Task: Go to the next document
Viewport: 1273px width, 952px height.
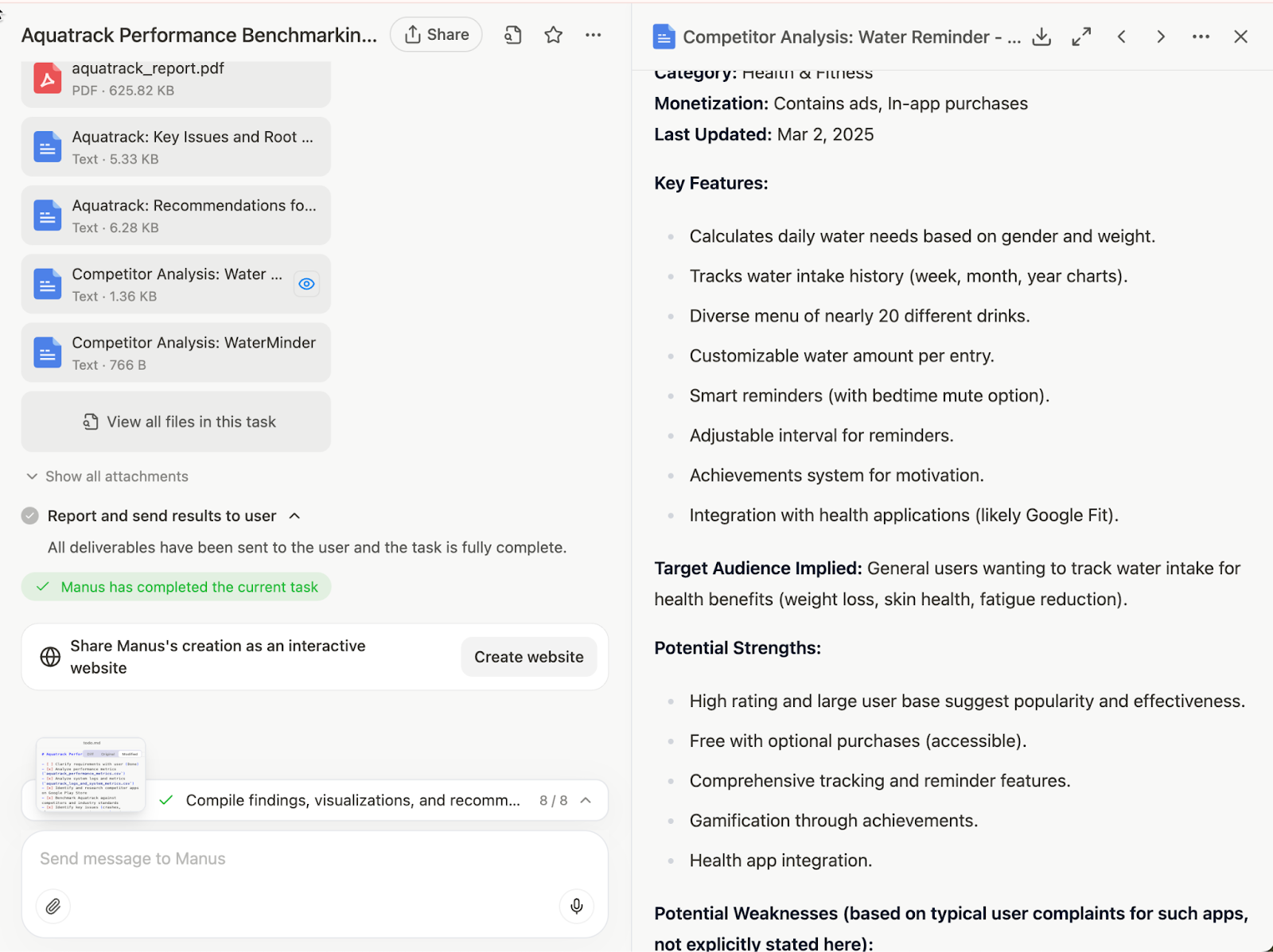Action: tap(1161, 37)
